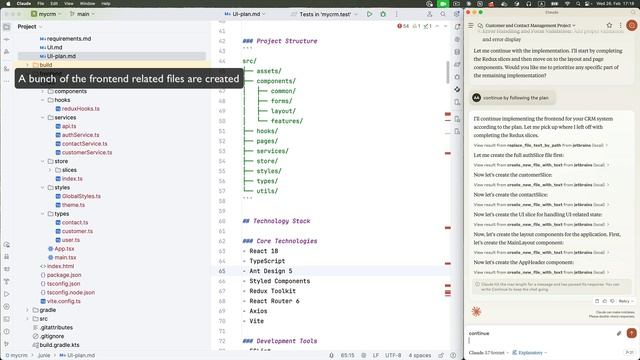Open the View menu
Screen dimensions: 640x360
coord(69,4)
